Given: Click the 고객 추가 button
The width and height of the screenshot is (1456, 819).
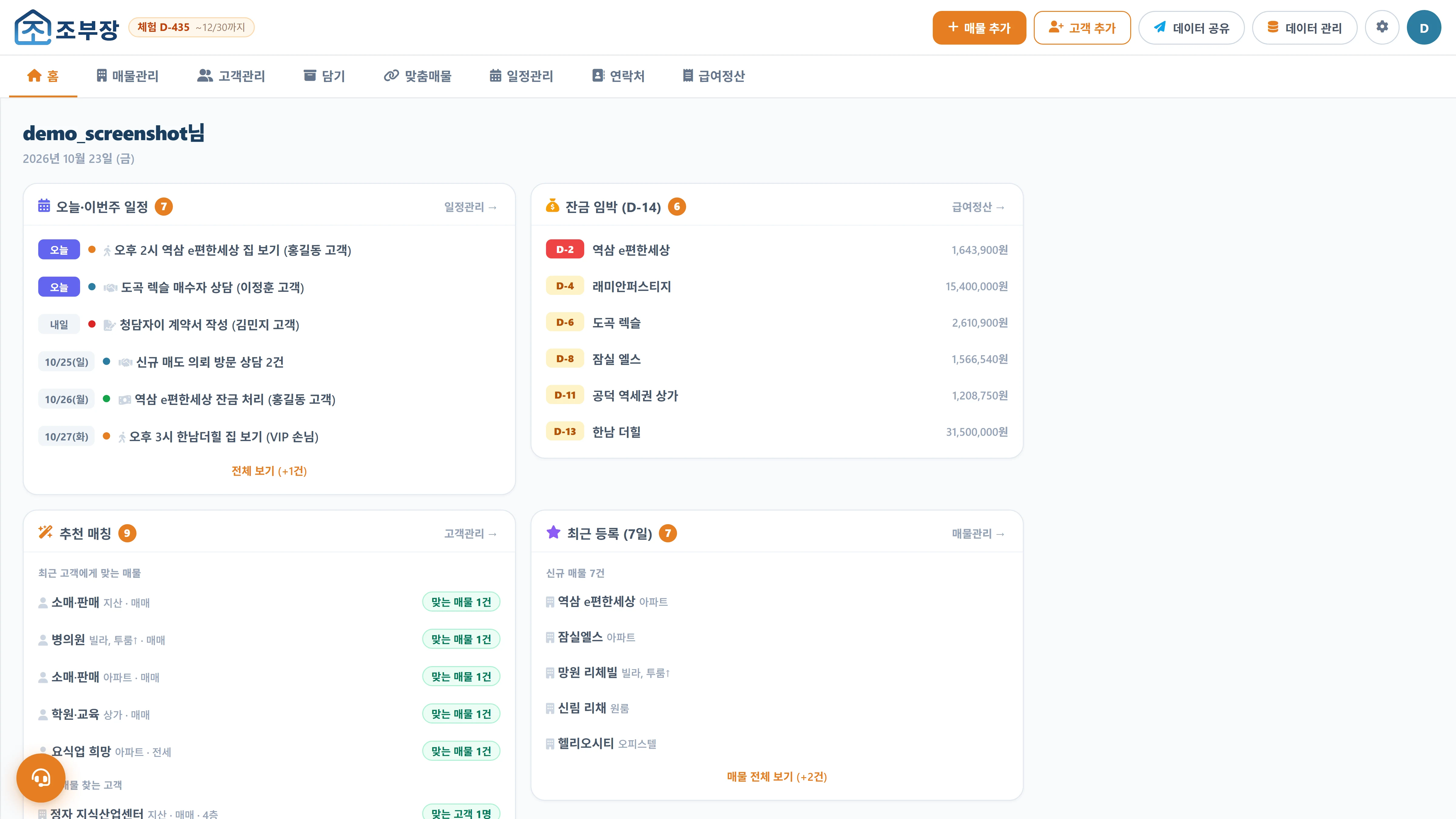Looking at the screenshot, I should point(1082,27).
